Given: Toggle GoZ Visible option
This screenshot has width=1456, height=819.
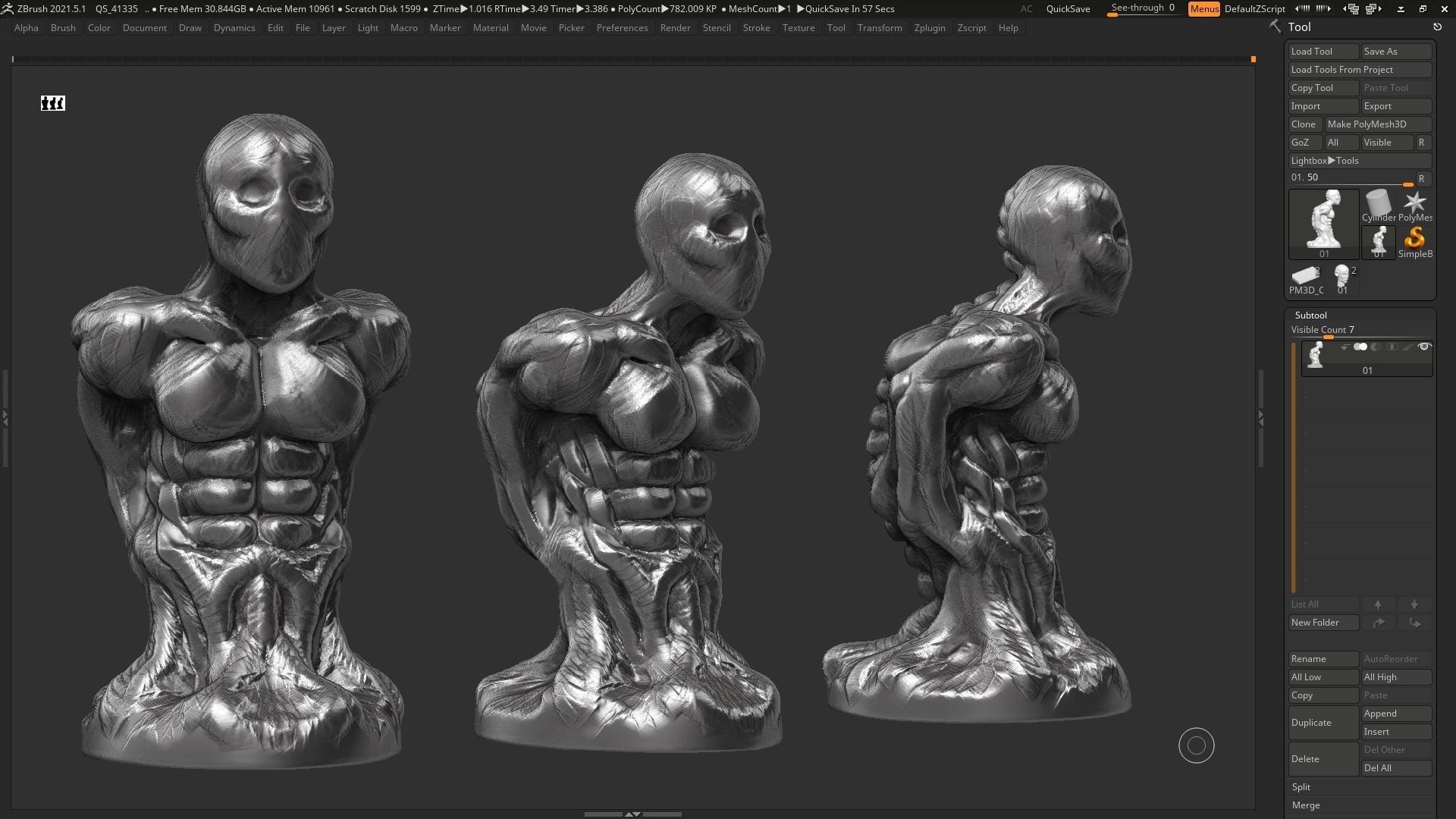Looking at the screenshot, I should 1387,143.
